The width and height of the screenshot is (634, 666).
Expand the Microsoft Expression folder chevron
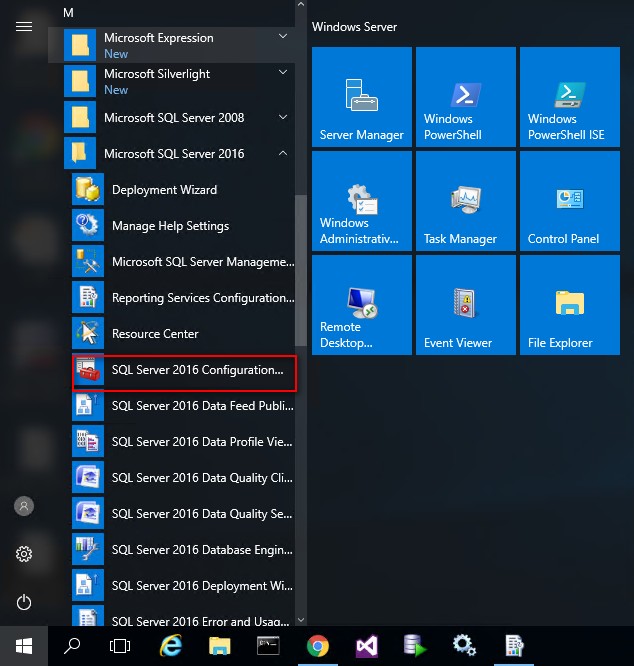[283, 37]
